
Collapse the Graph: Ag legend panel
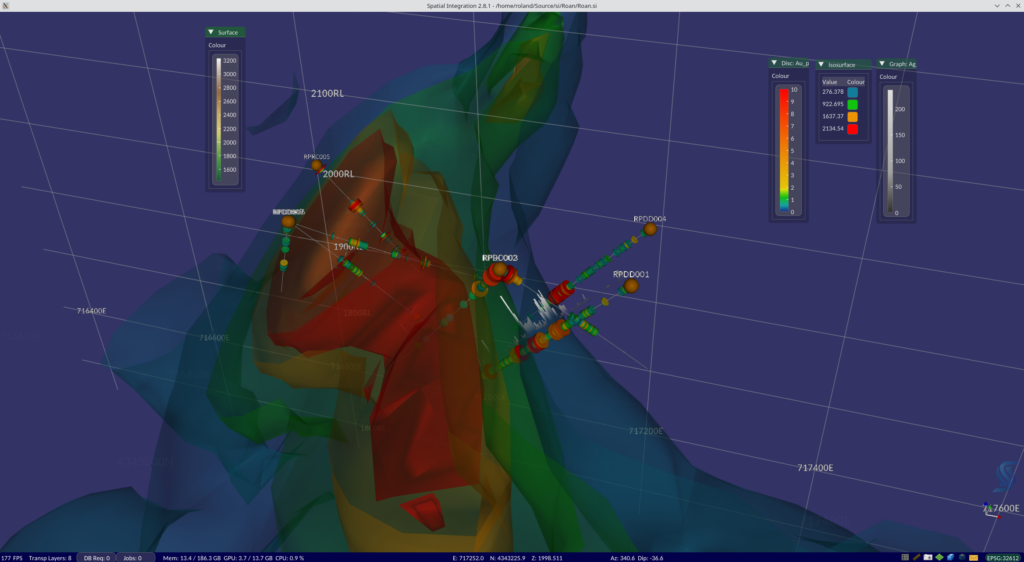coord(882,64)
